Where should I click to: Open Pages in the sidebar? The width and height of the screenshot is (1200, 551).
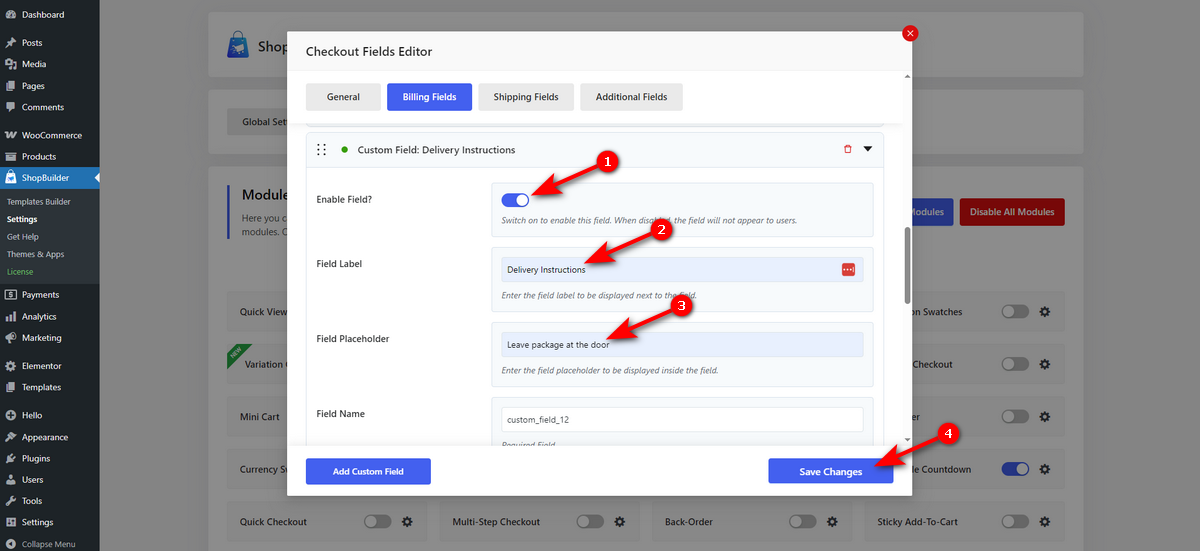(x=33, y=86)
